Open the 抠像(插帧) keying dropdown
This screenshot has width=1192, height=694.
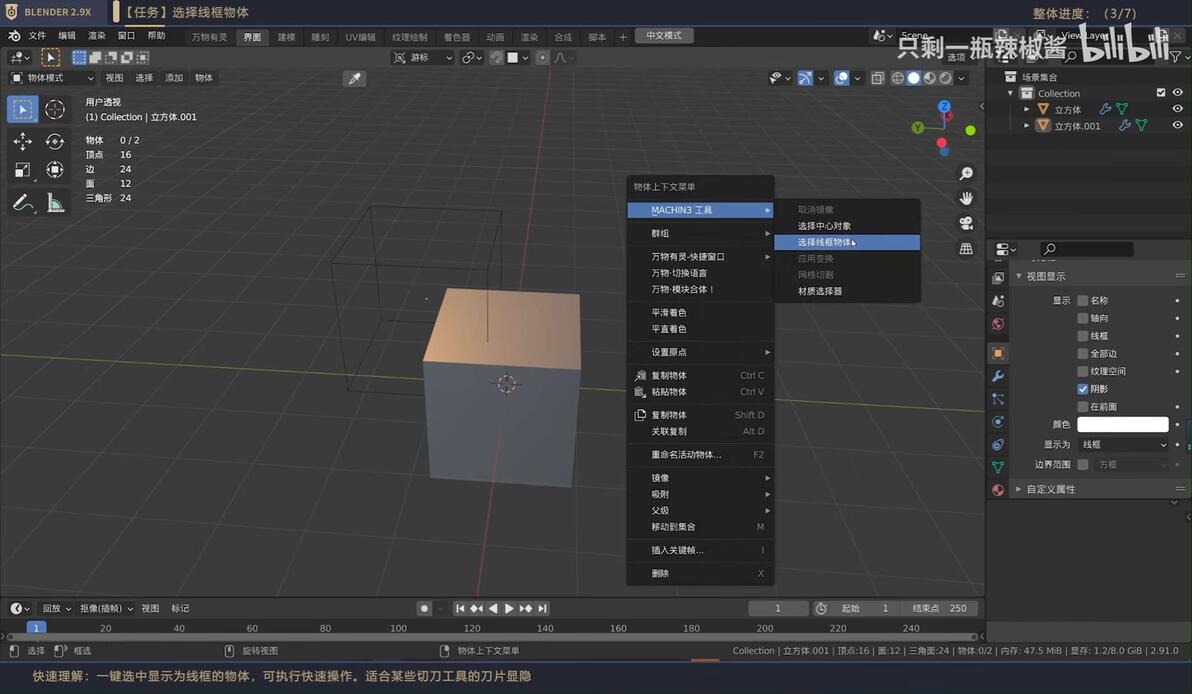pyautogui.click(x=106, y=609)
